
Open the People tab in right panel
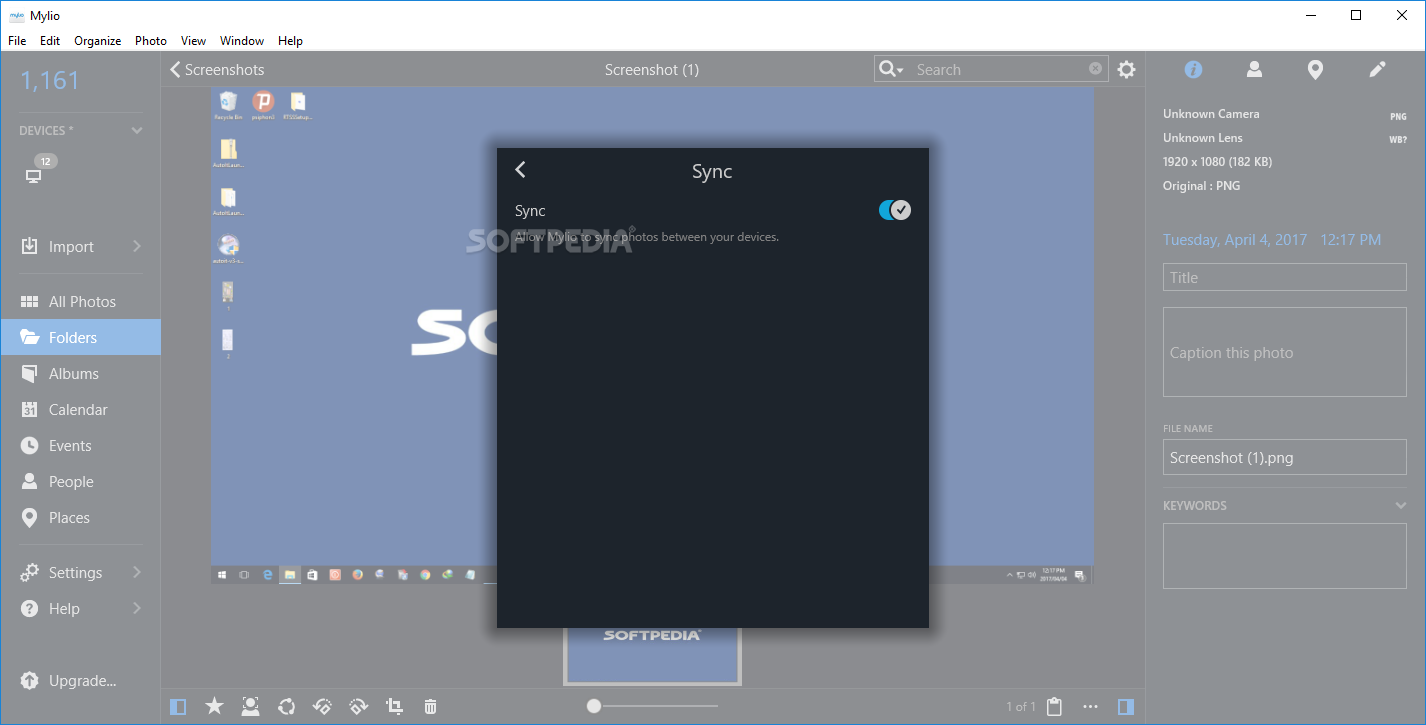[x=1254, y=69]
